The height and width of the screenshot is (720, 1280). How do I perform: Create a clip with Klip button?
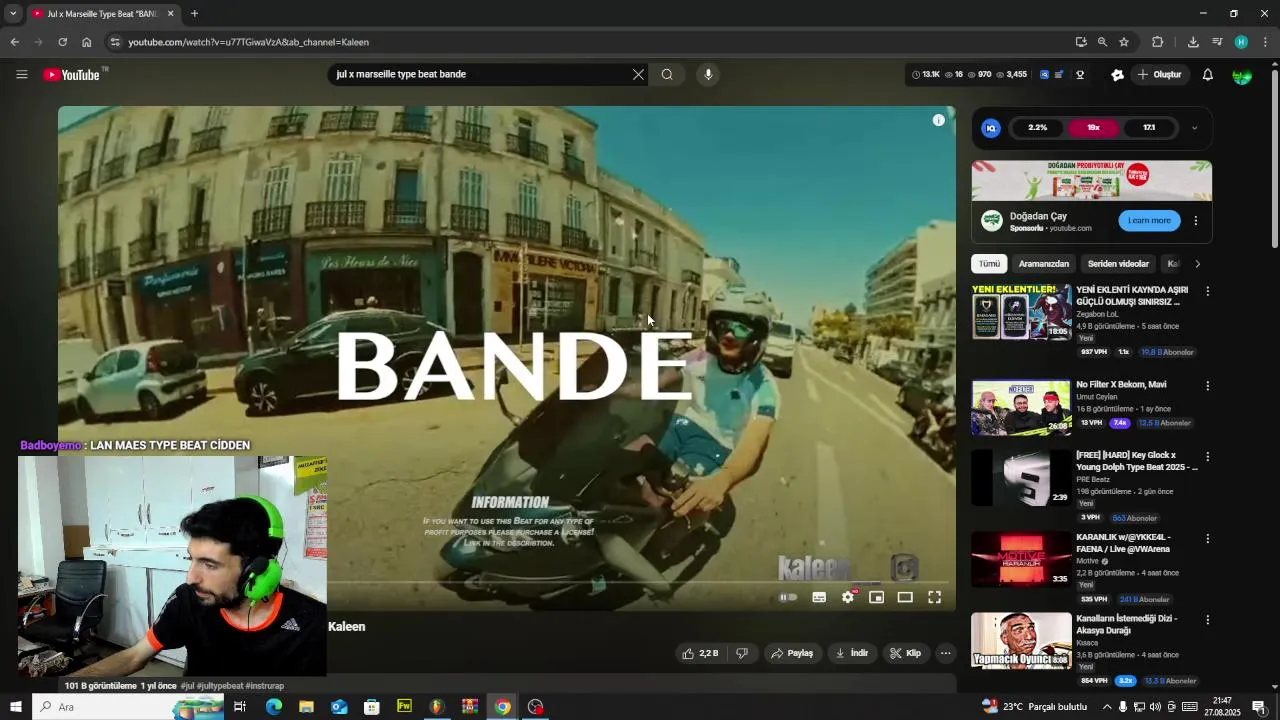tap(905, 653)
